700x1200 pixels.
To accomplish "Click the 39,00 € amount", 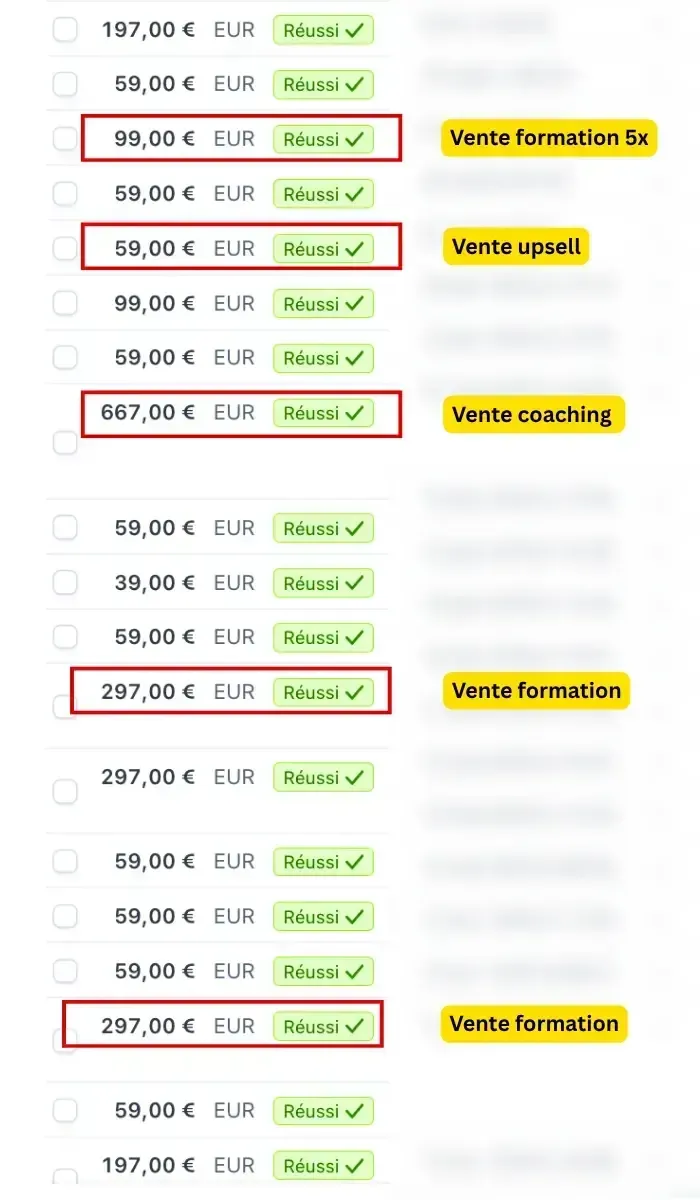I will 155,582.
